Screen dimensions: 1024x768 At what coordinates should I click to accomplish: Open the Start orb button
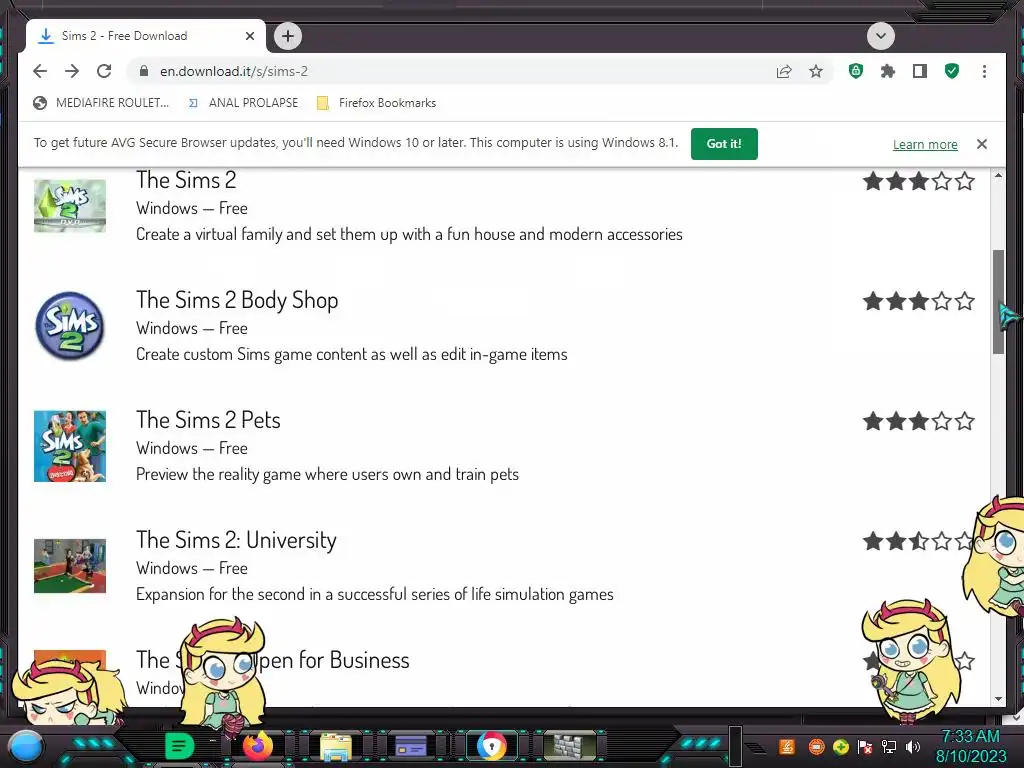(x=26, y=746)
